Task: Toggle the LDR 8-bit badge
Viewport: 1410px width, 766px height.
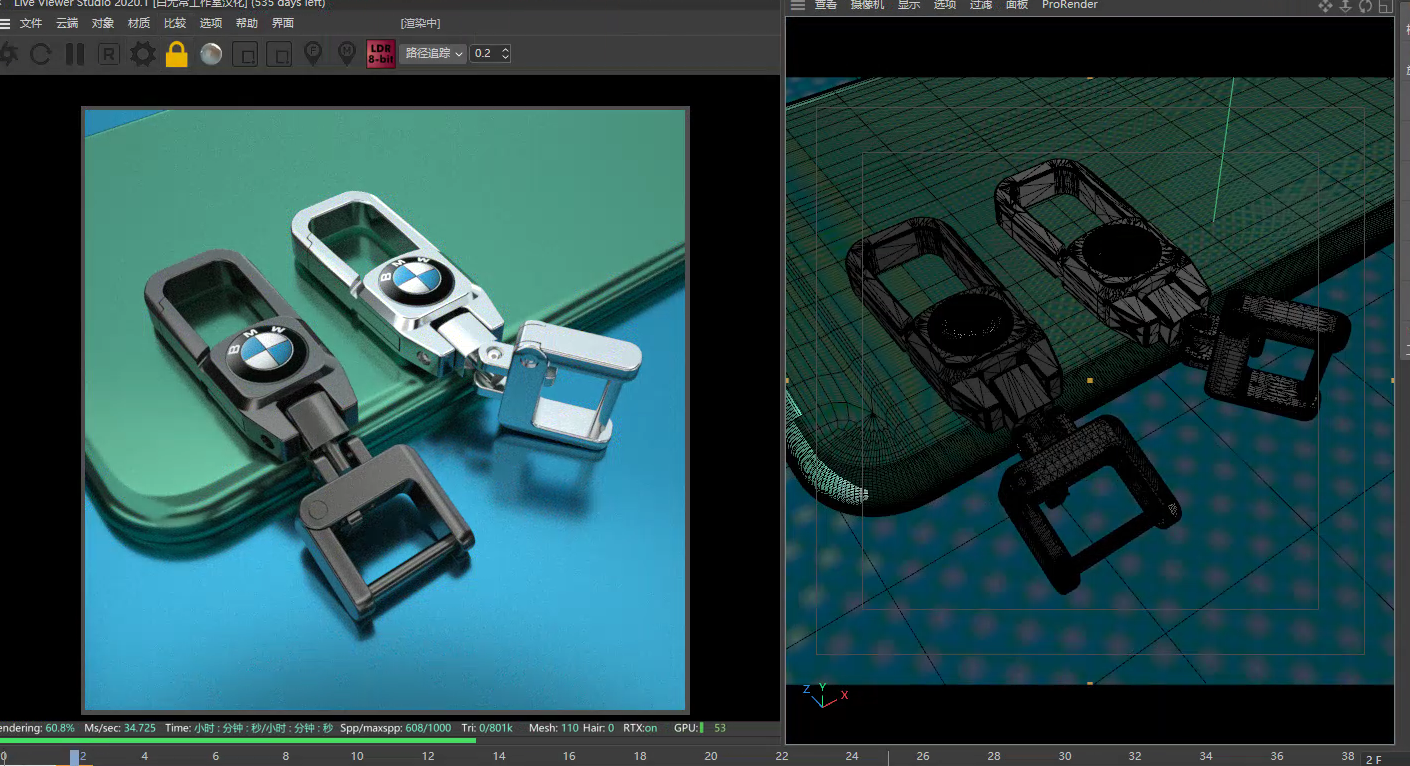Action: coord(381,54)
